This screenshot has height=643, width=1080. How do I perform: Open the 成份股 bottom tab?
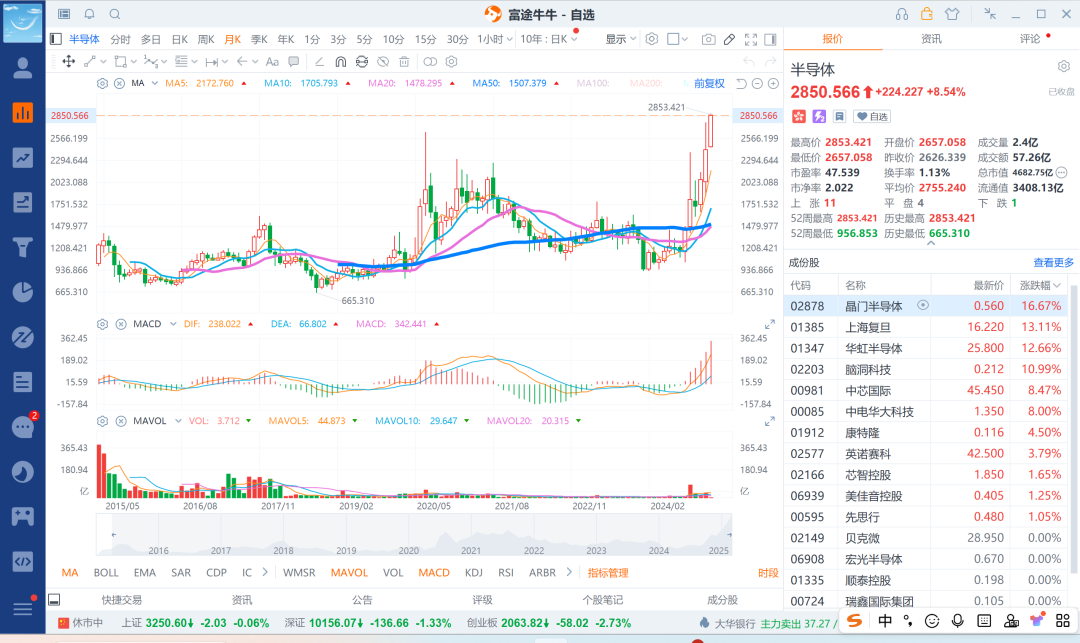[723, 600]
